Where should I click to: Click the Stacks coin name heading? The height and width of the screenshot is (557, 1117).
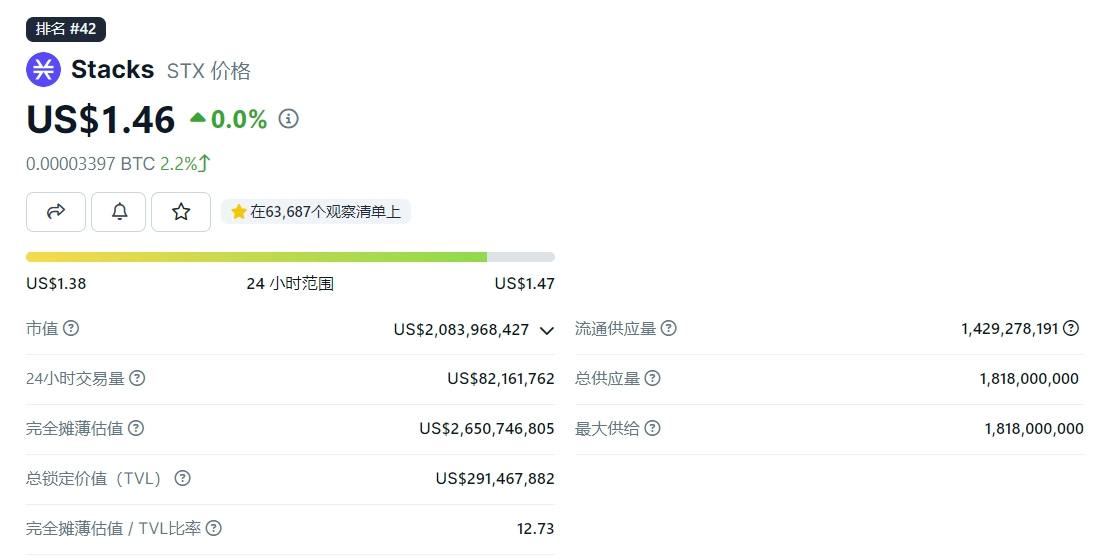(x=112, y=69)
